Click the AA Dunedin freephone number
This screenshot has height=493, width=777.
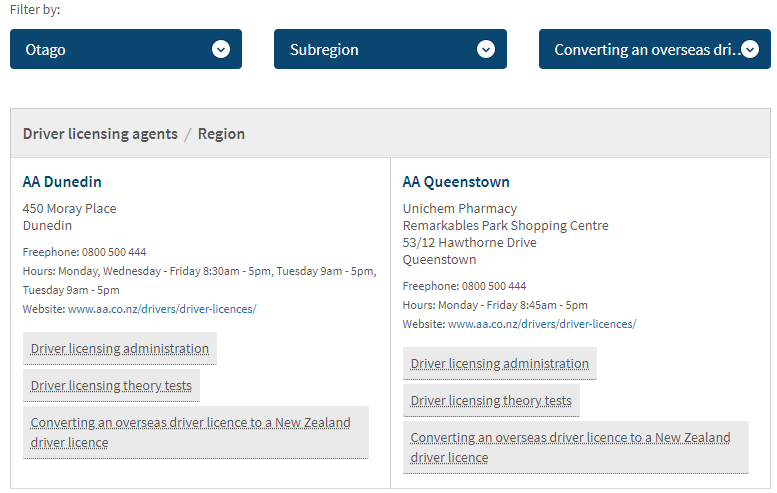click(114, 252)
